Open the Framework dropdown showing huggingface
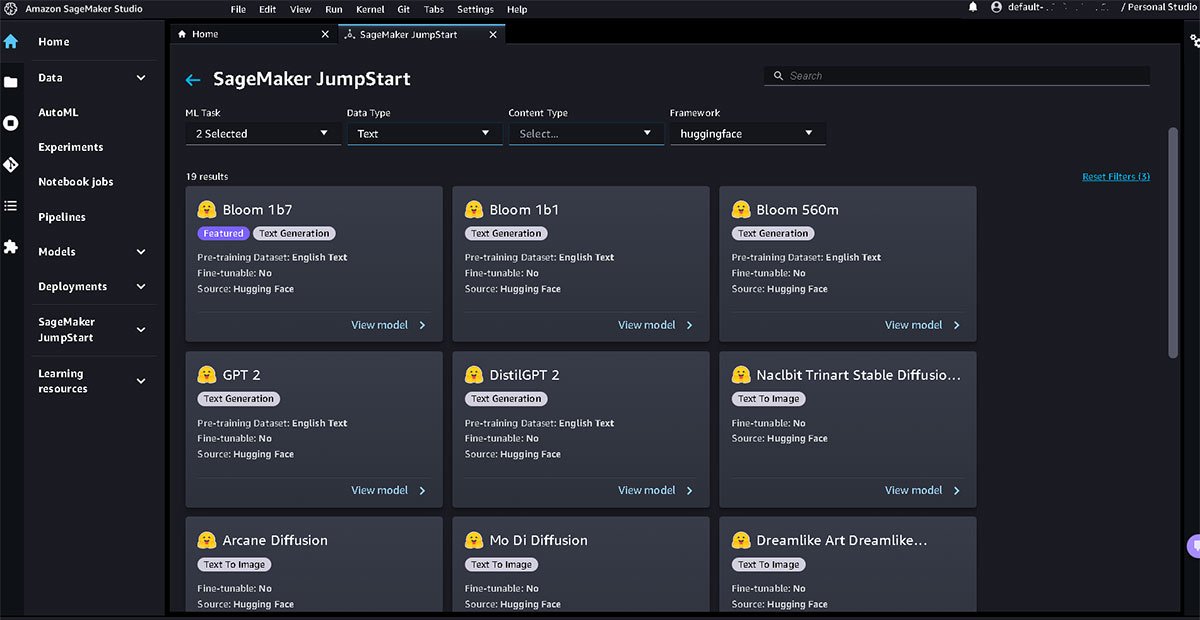1200x620 pixels. click(747, 133)
